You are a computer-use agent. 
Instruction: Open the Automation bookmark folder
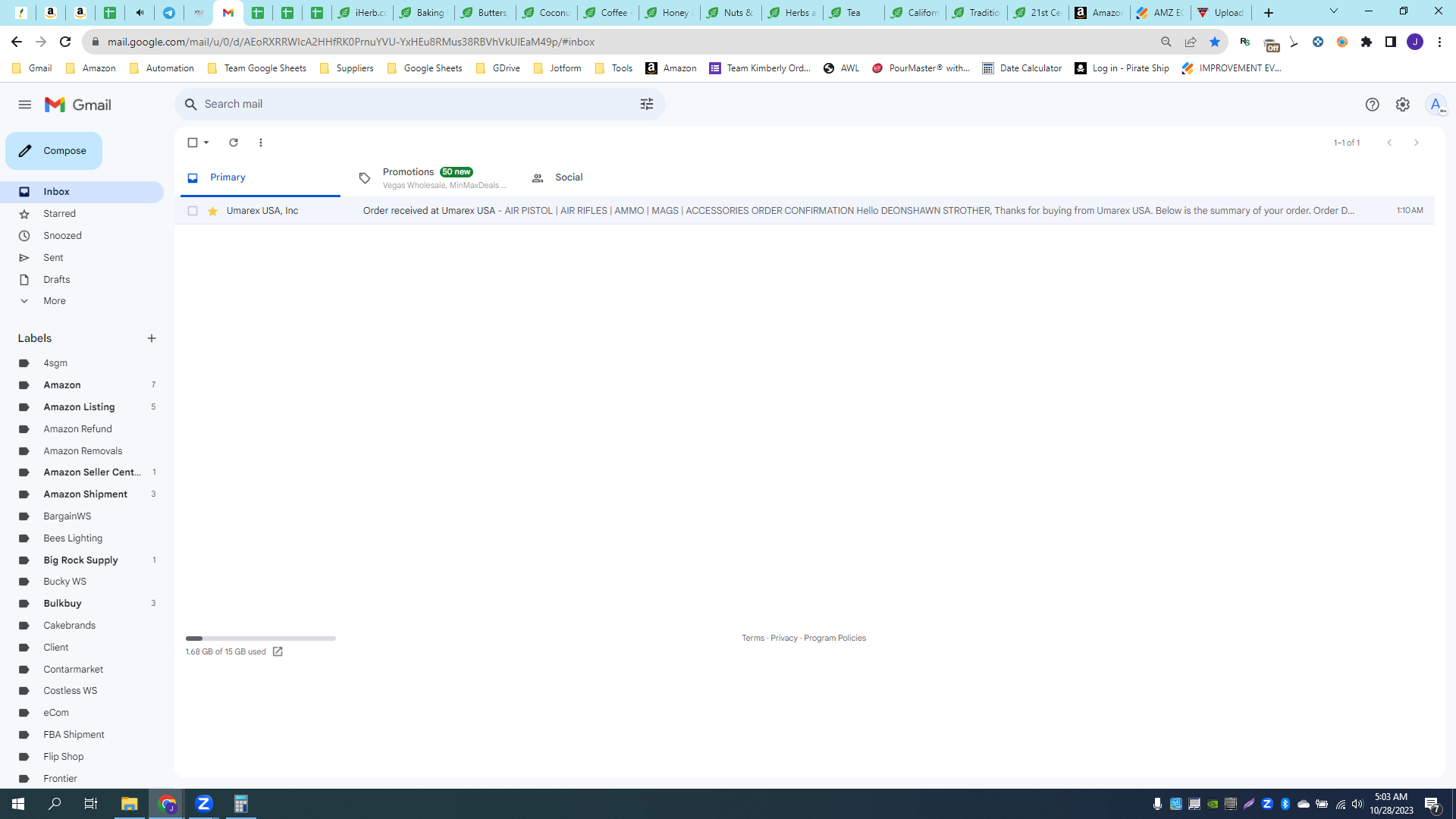[x=162, y=68]
